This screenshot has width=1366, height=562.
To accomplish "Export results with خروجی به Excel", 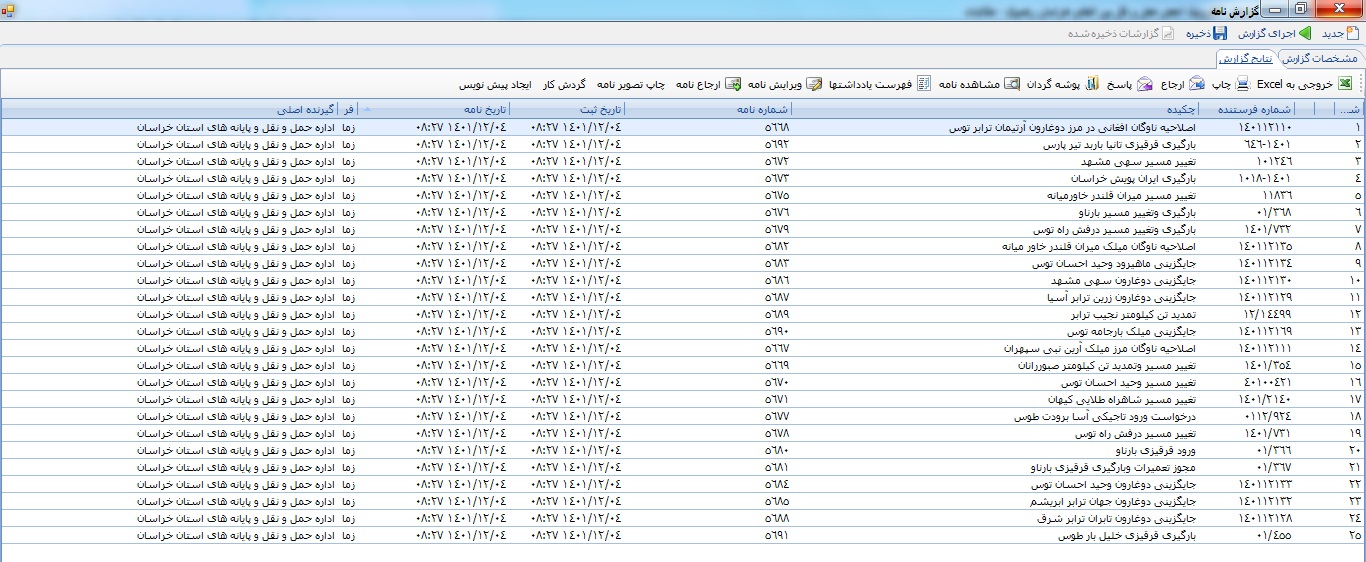I will pyautogui.click(x=1304, y=84).
